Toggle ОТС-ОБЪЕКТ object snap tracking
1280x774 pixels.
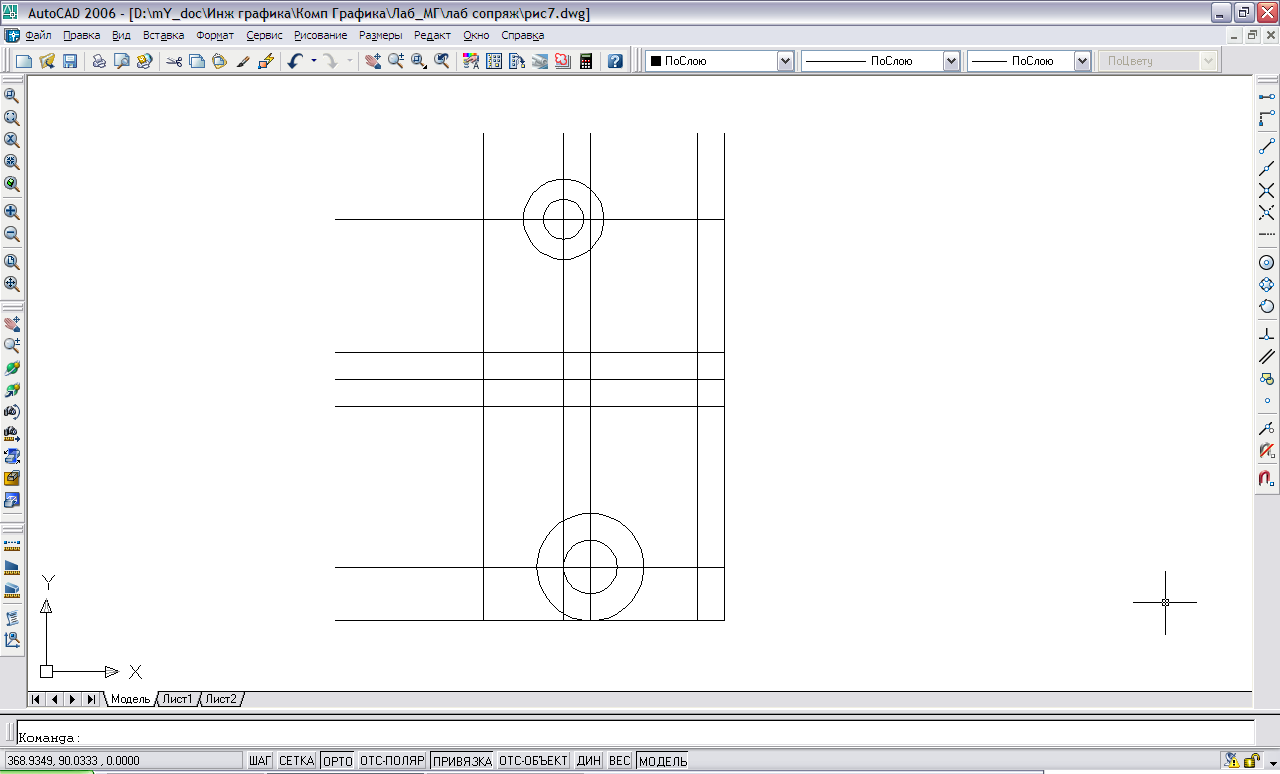(534, 762)
